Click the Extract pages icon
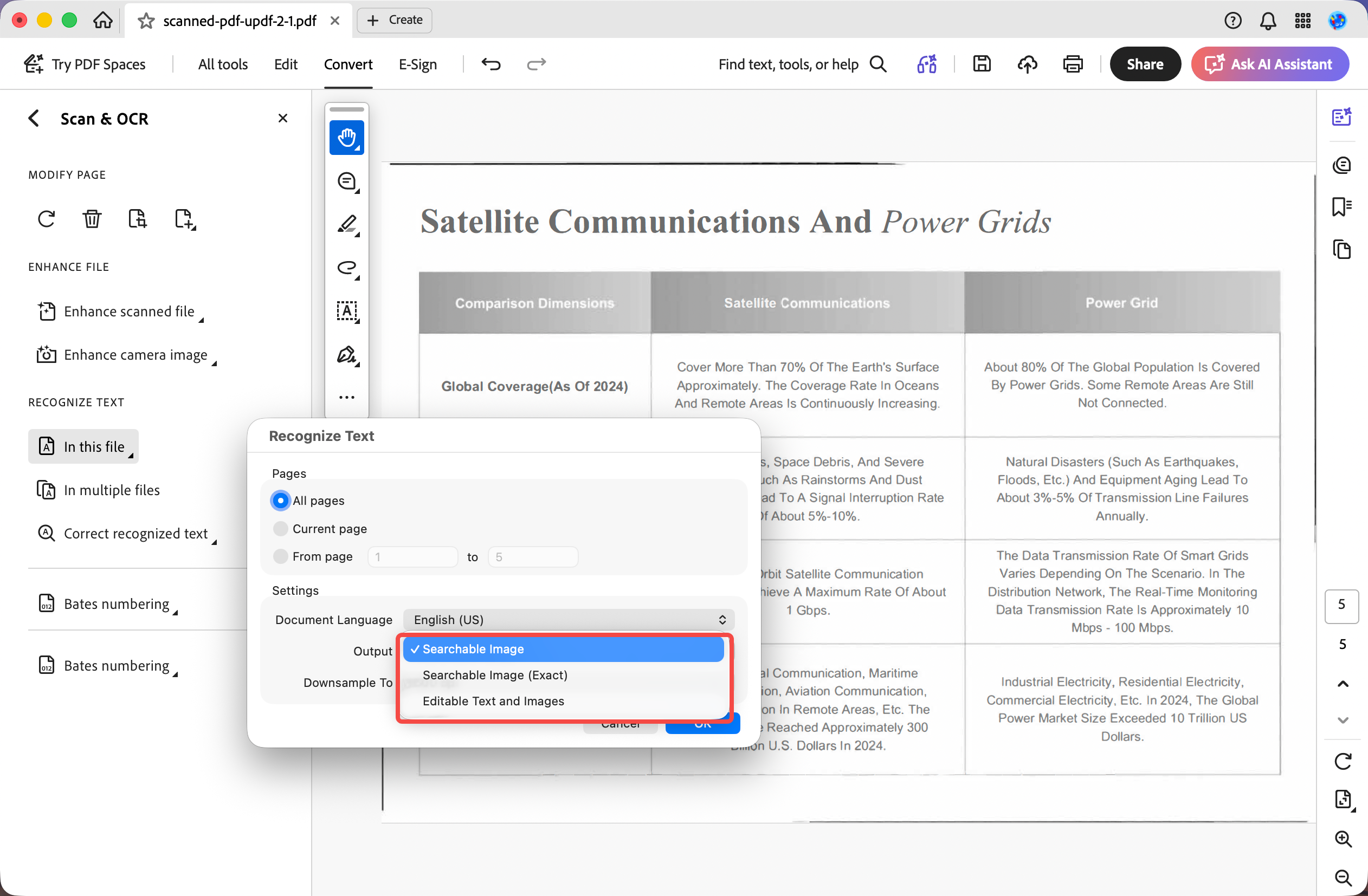 coord(137,219)
